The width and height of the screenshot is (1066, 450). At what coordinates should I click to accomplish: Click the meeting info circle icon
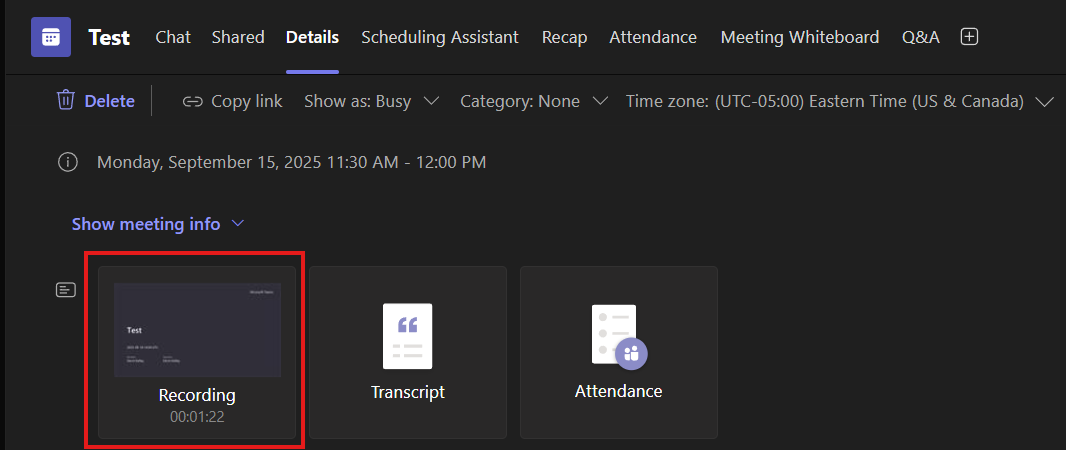(x=68, y=161)
